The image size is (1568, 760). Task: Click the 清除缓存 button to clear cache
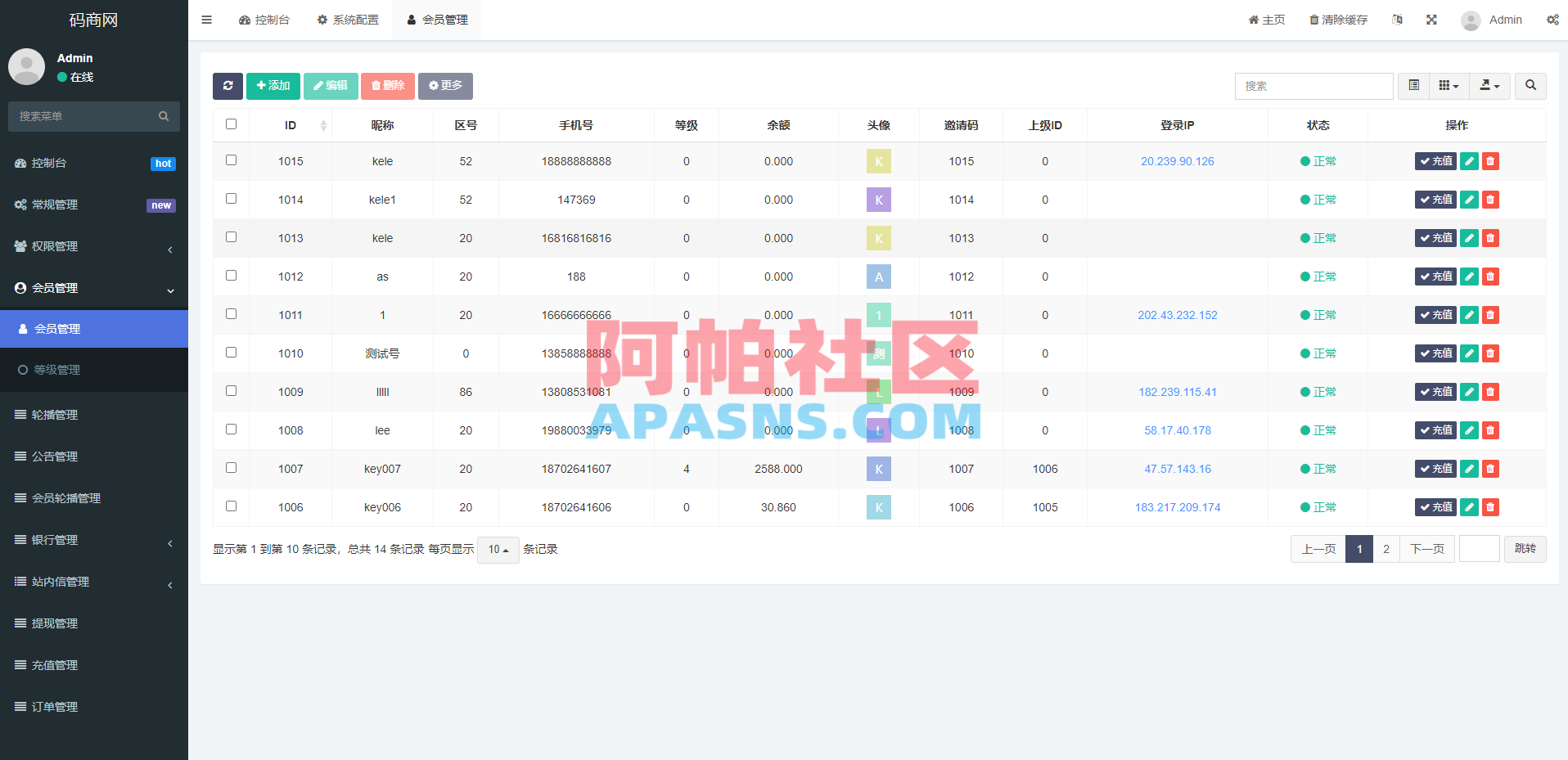pyautogui.click(x=1338, y=19)
